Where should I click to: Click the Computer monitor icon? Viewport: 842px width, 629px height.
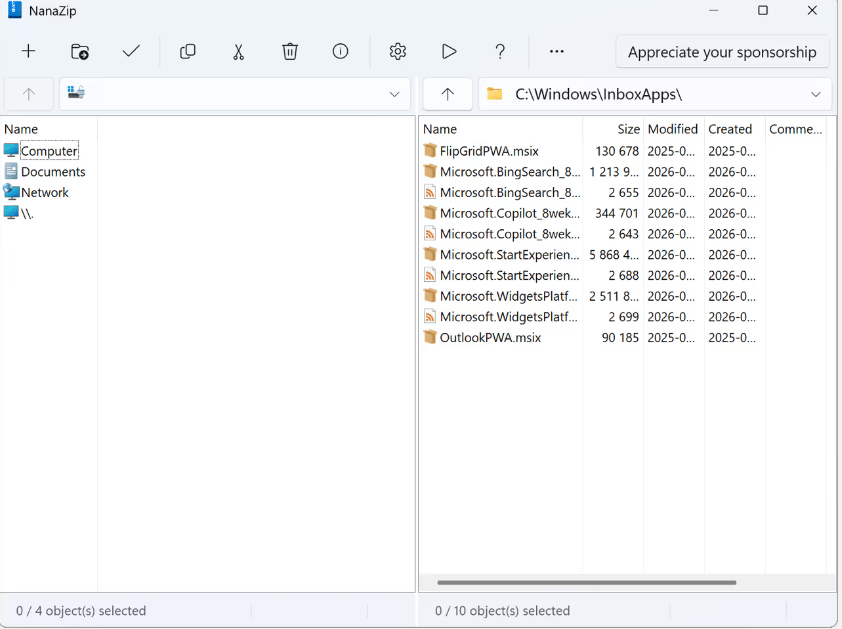pos(11,150)
